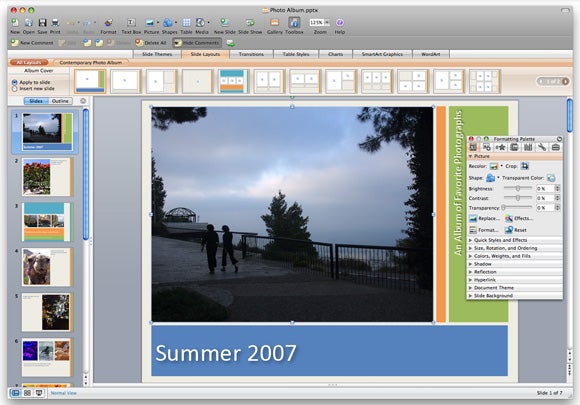Open the Zoom percentage dropdown
Viewport: 580px width, 405px height.
point(327,23)
